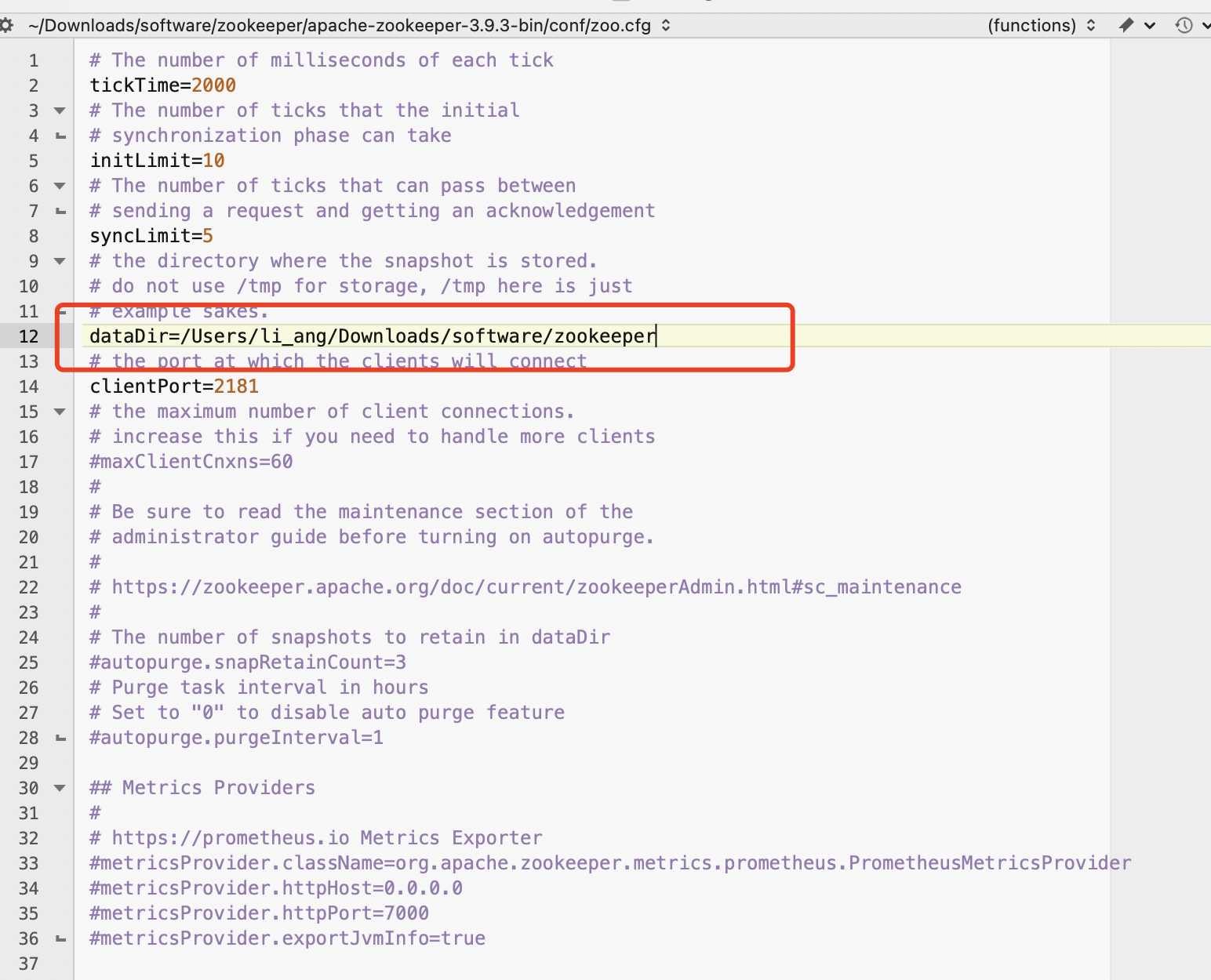Click the #autopurge.snapRetainCount=3 line
The width and height of the screenshot is (1211, 980).
248,662
